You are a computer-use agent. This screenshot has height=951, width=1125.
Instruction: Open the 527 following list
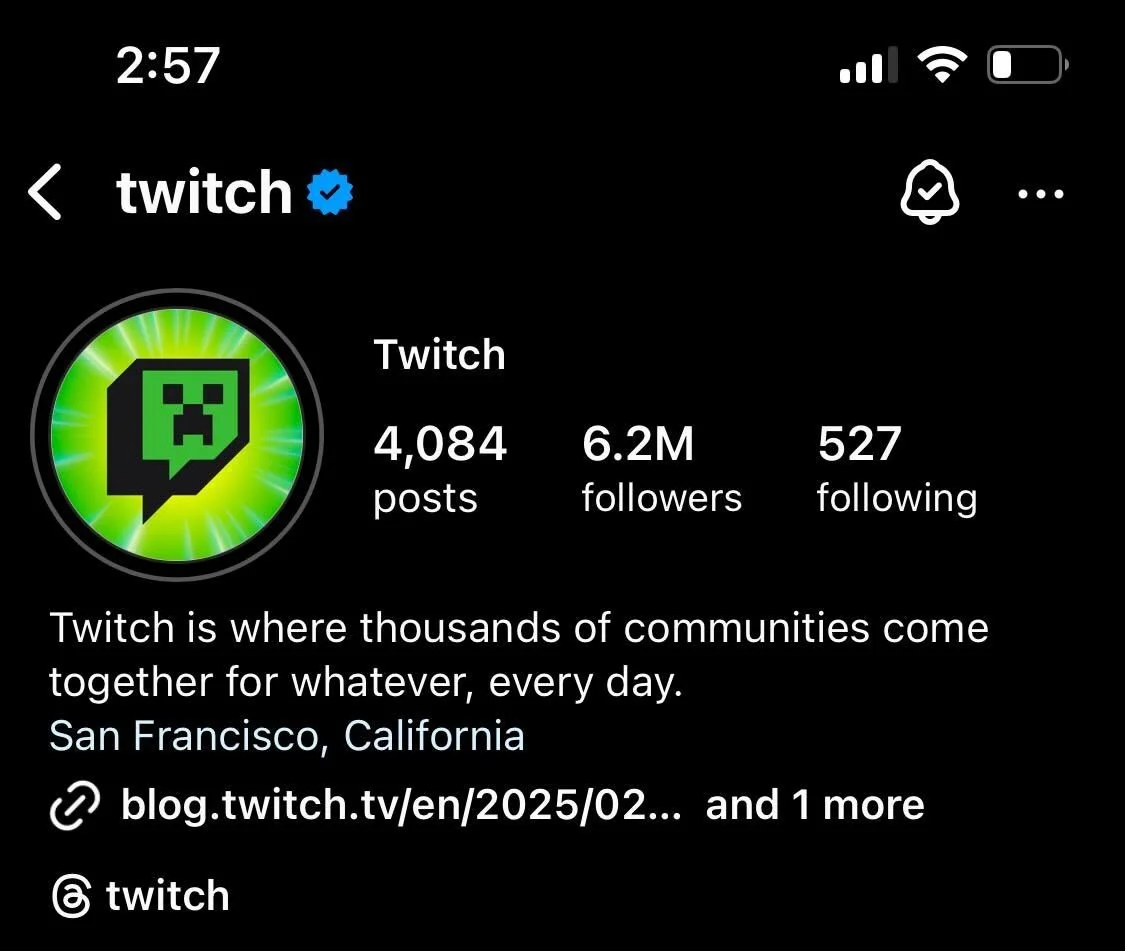(897, 469)
